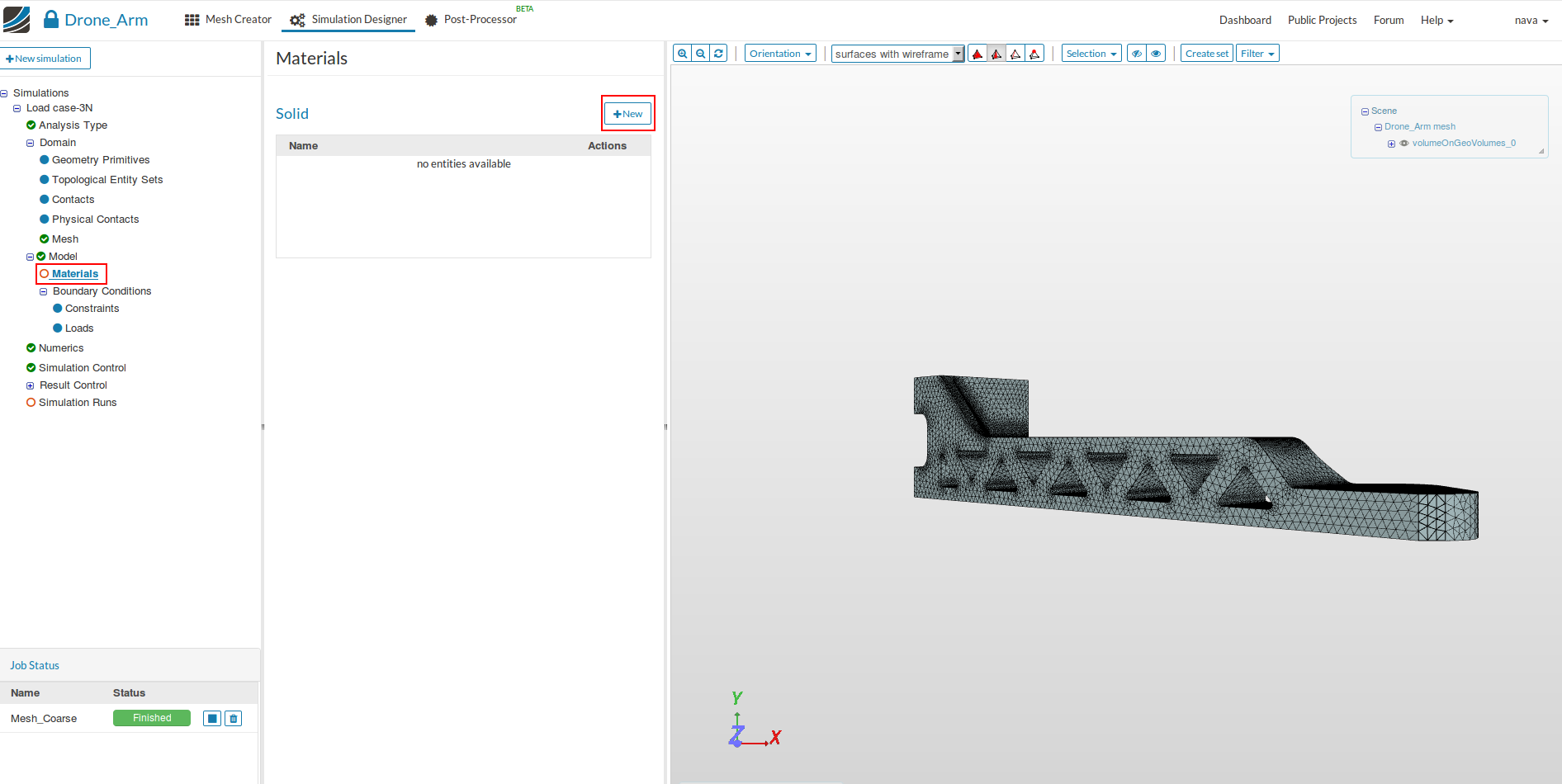Select volumeOnGeoVolumes_0 in scene tree
The image size is (1562, 784).
pyautogui.click(x=1464, y=144)
